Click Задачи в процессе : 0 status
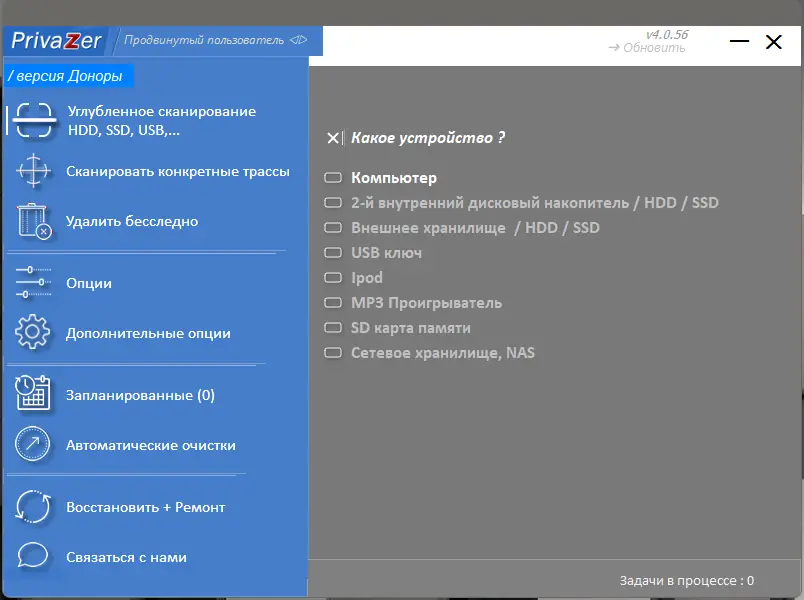Screen dimensions: 804x600 [687, 581]
